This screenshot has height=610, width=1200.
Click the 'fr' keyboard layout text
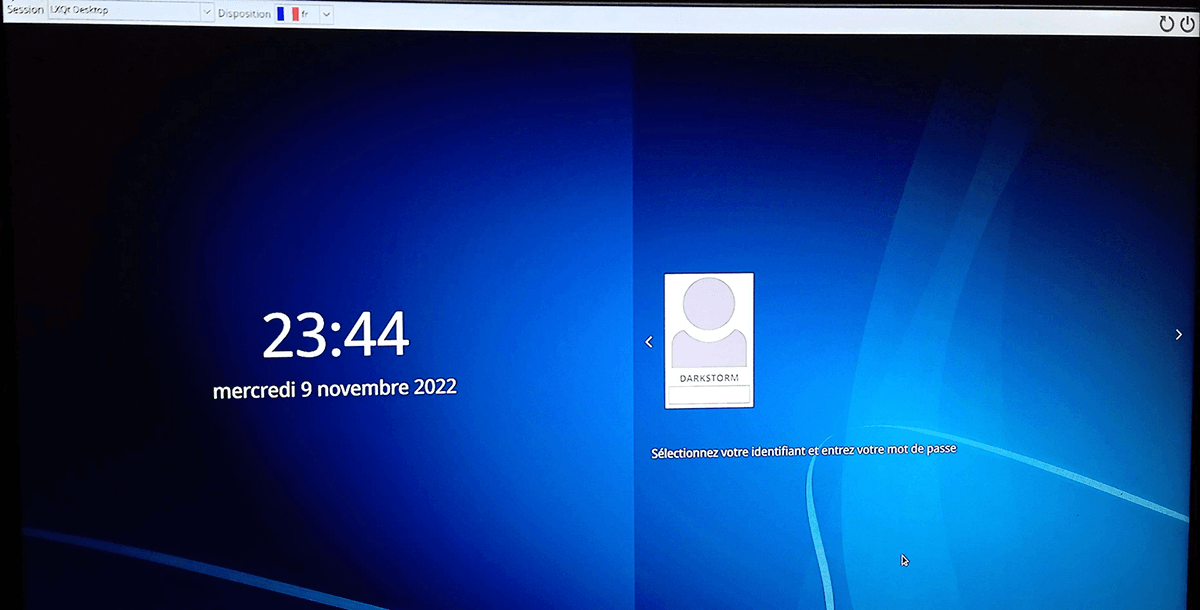[x=305, y=14]
